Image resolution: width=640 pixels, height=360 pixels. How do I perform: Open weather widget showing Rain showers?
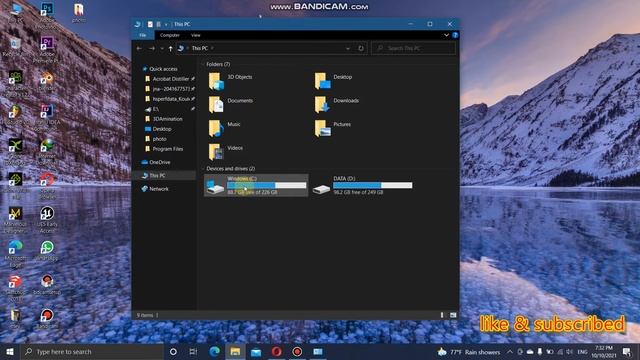[x=469, y=351]
